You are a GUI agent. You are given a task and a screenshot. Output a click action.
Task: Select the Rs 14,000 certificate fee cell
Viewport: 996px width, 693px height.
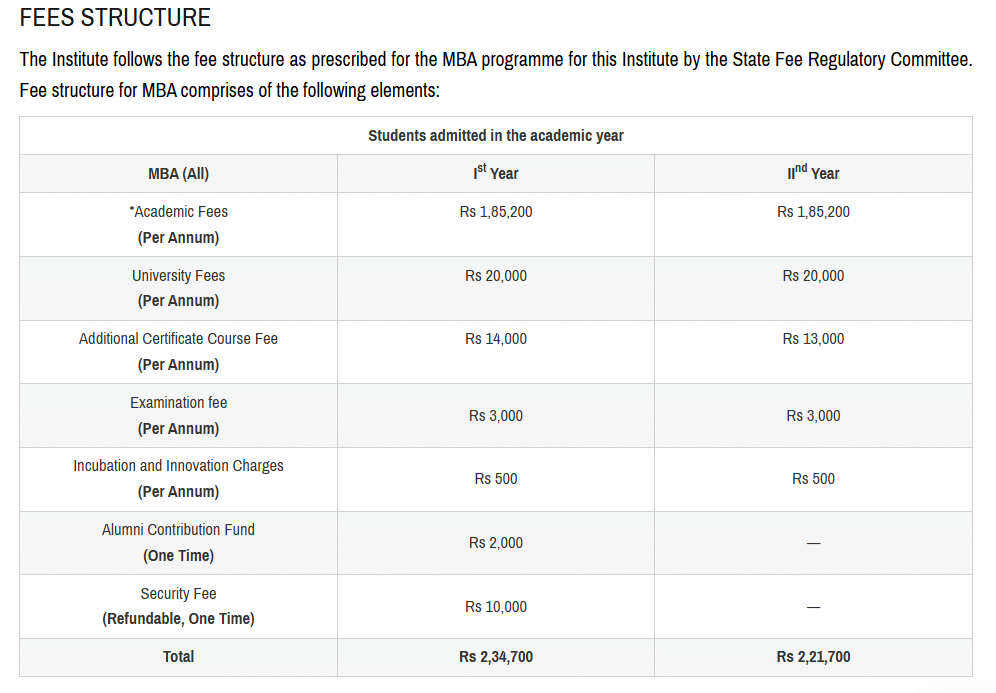pyautogui.click(x=495, y=339)
